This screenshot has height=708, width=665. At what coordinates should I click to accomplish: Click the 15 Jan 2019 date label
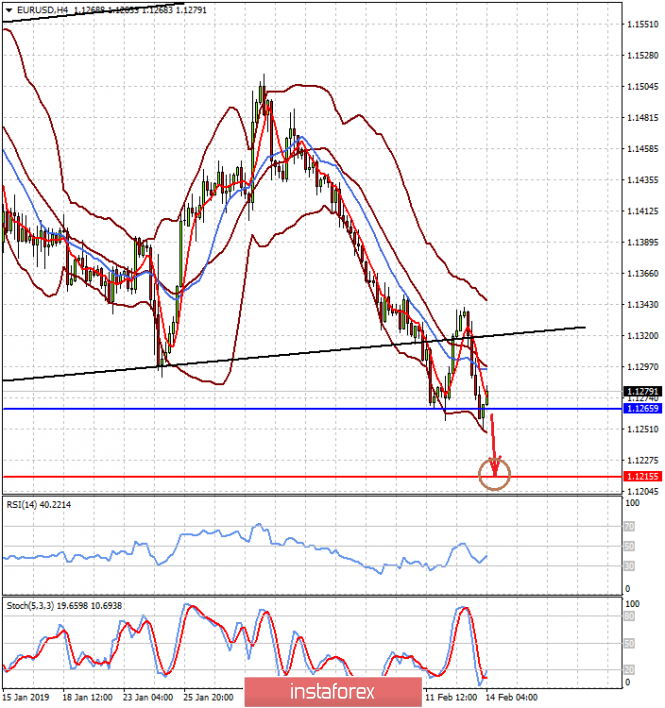(x=24, y=696)
